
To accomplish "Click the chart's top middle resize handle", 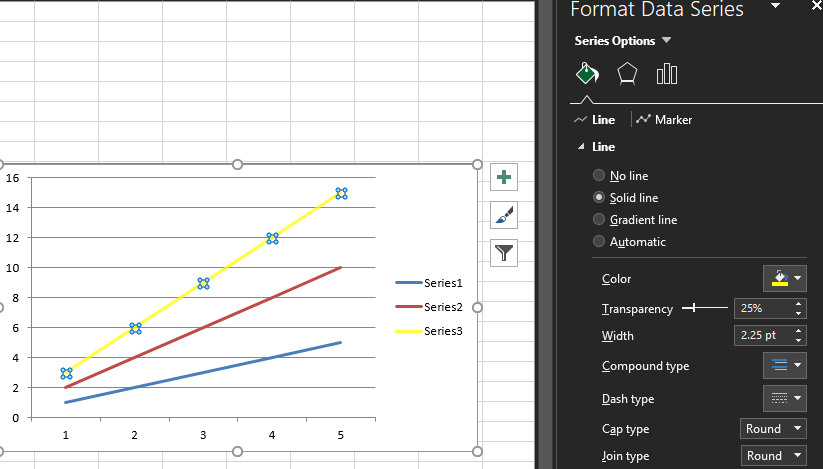I will pyautogui.click(x=237, y=164).
